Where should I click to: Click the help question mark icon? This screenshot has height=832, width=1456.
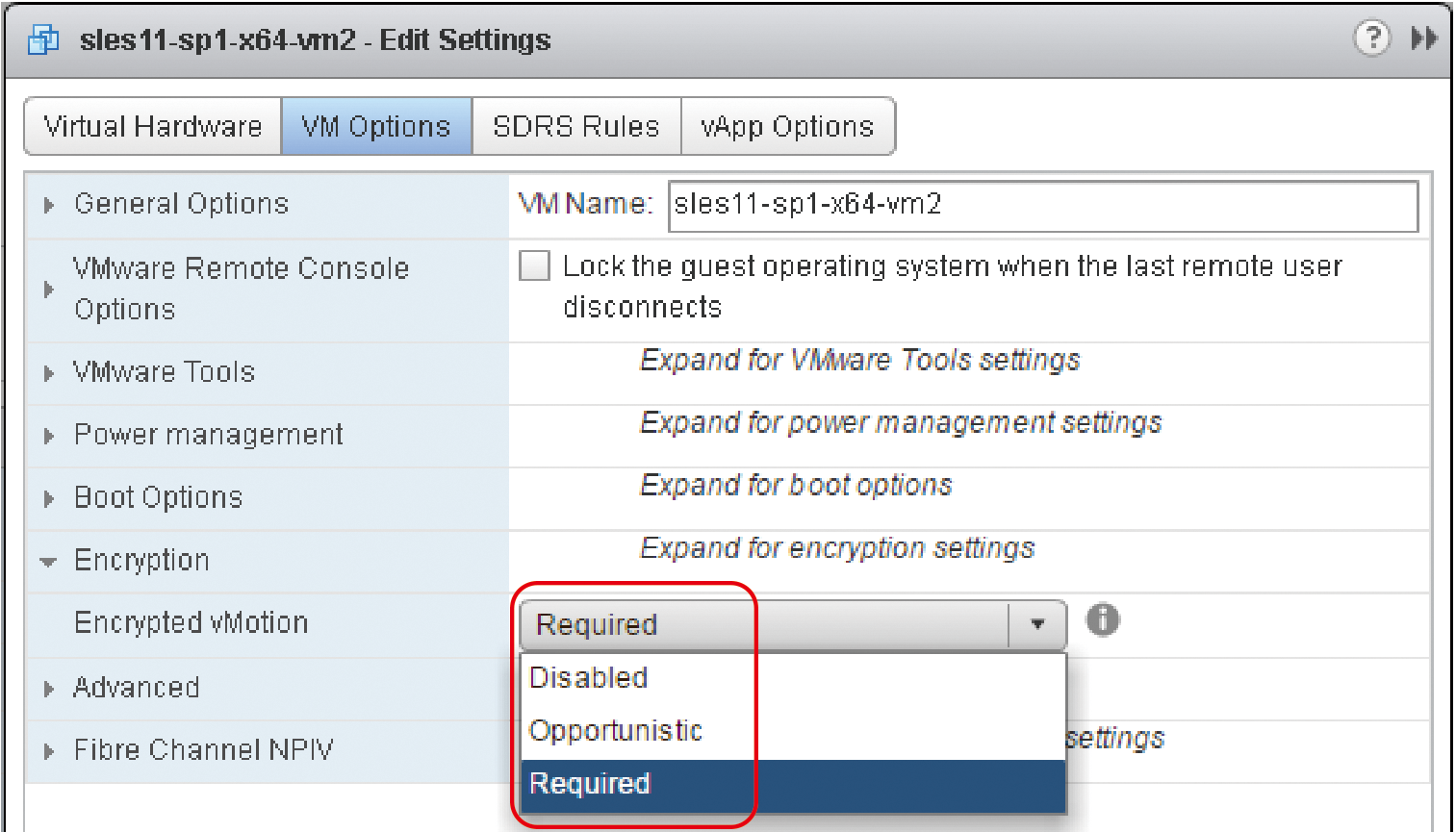coord(1371,38)
